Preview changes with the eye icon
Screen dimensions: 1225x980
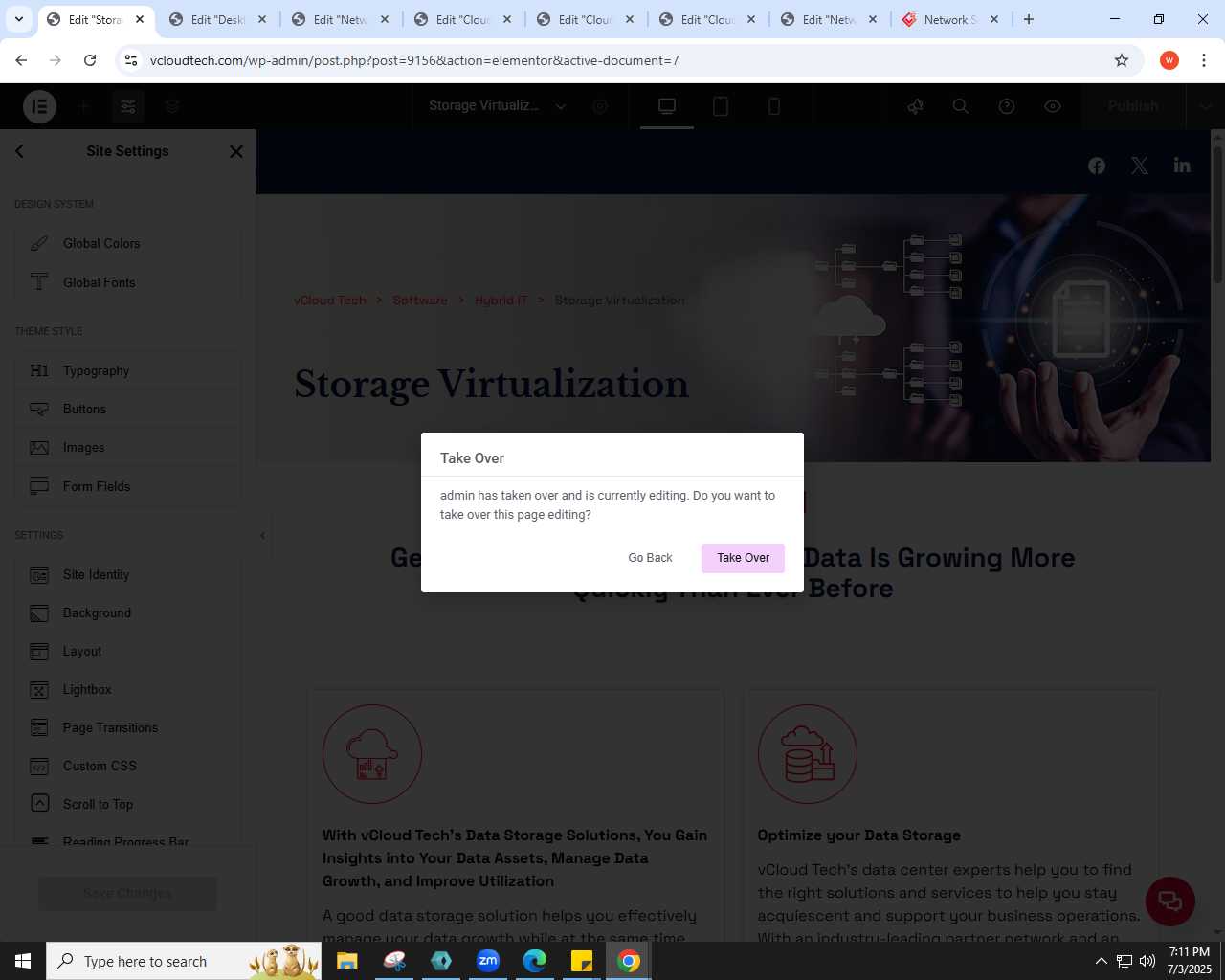click(1053, 106)
